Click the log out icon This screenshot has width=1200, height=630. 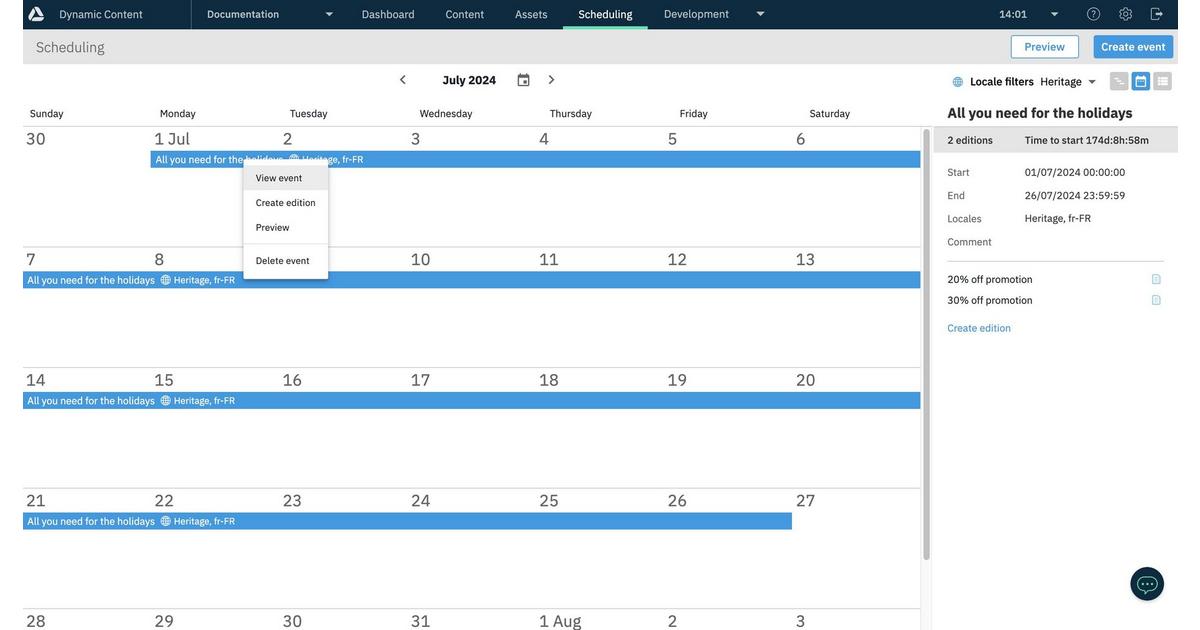coord(1157,14)
